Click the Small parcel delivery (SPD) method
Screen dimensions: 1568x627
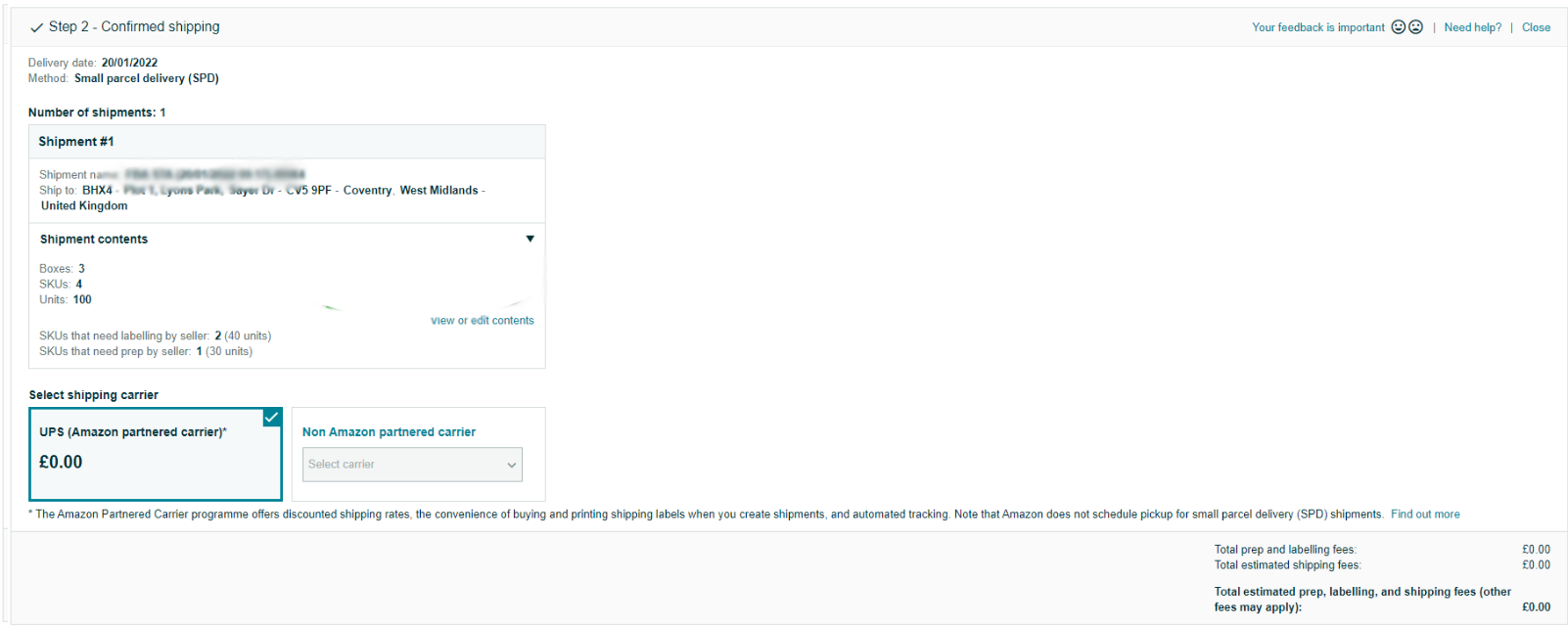pos(147,78)
